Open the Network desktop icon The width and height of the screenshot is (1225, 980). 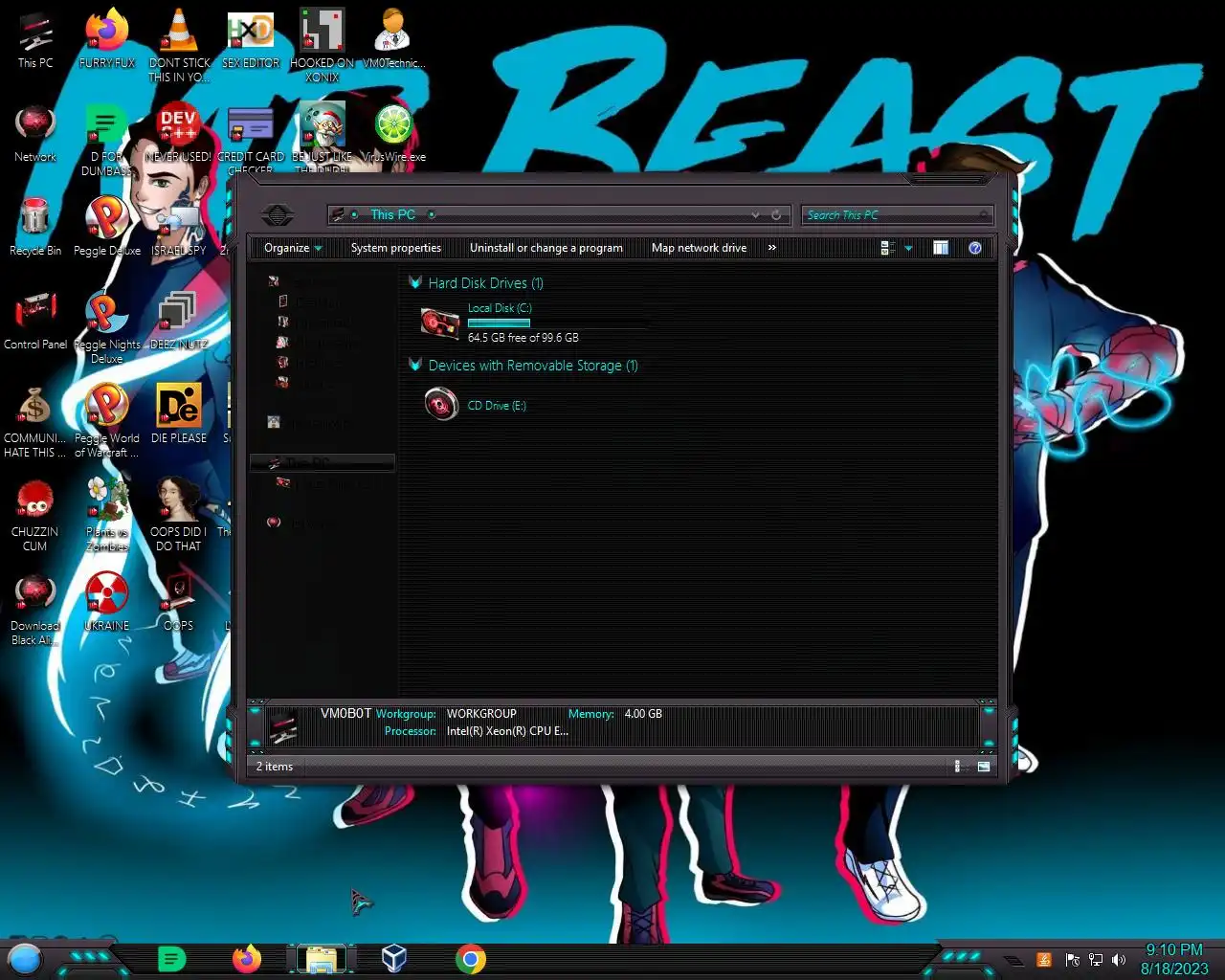coord(35,132)
